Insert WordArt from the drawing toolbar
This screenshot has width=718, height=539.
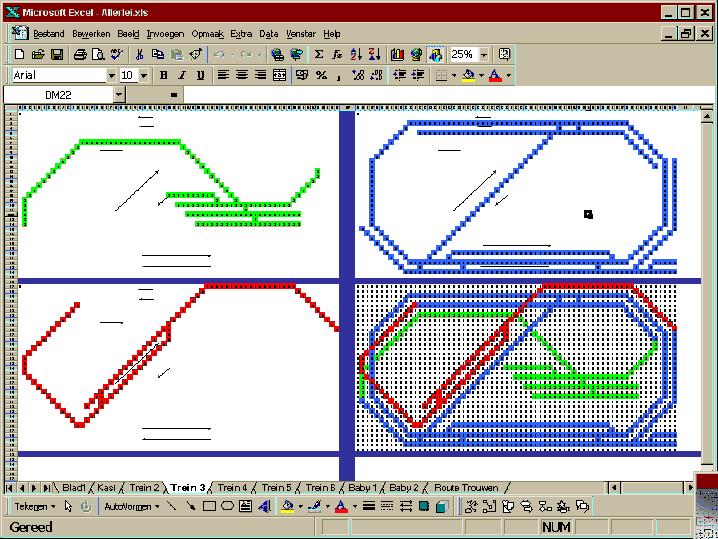coord(264,506)
